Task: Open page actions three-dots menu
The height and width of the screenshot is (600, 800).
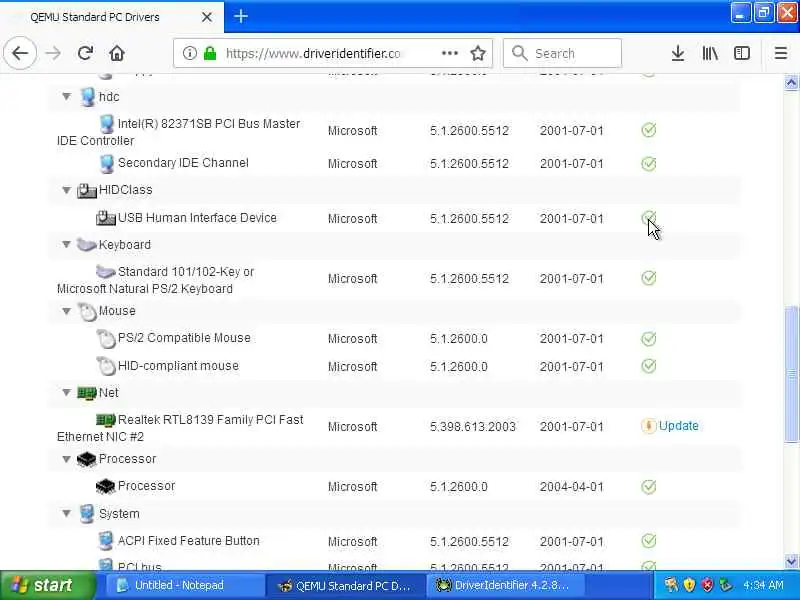Action: coord(449,53)
